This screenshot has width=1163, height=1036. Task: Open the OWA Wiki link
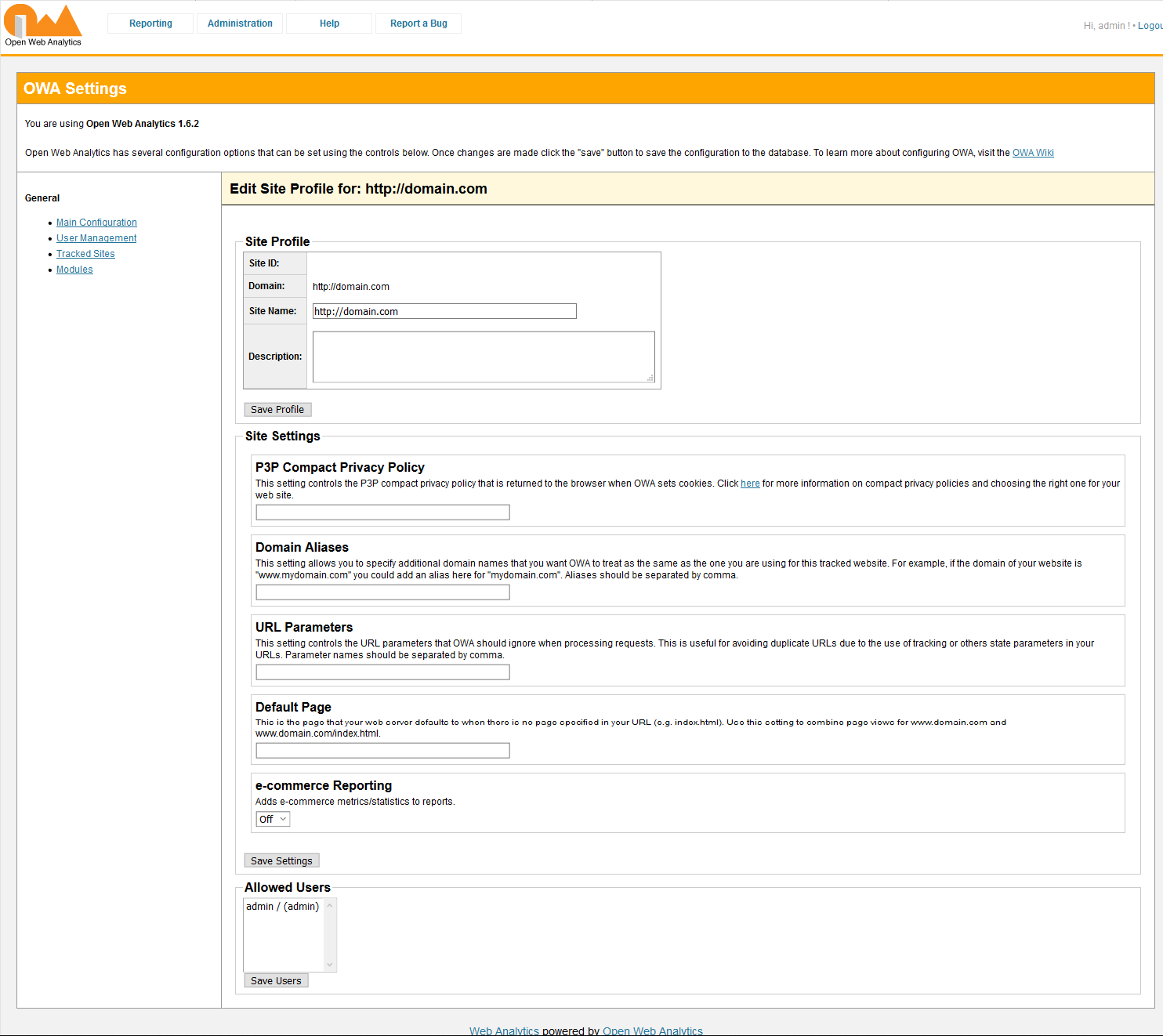[x=1032, y=153]
